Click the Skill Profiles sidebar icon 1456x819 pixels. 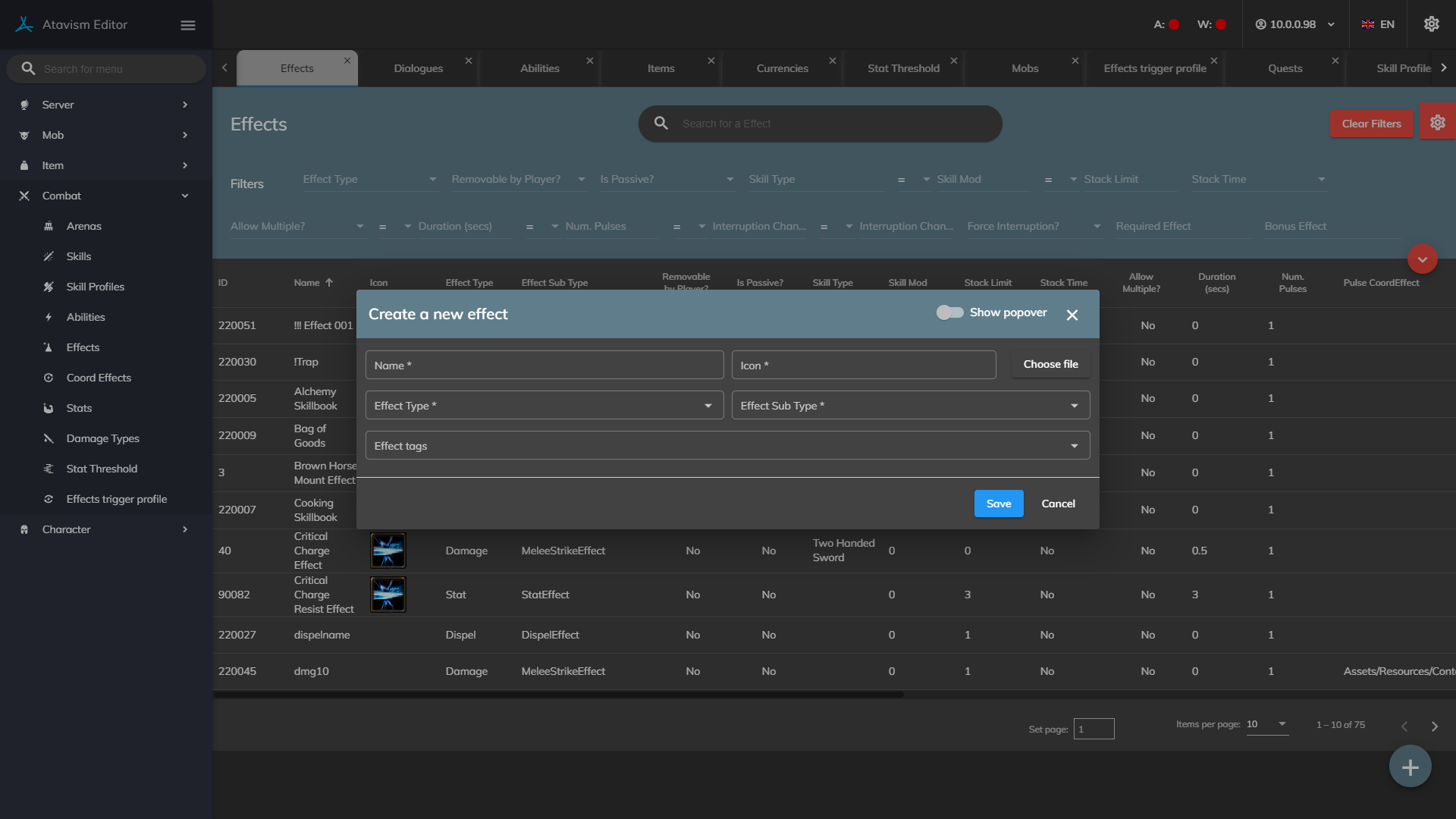[x=49, y=287]
